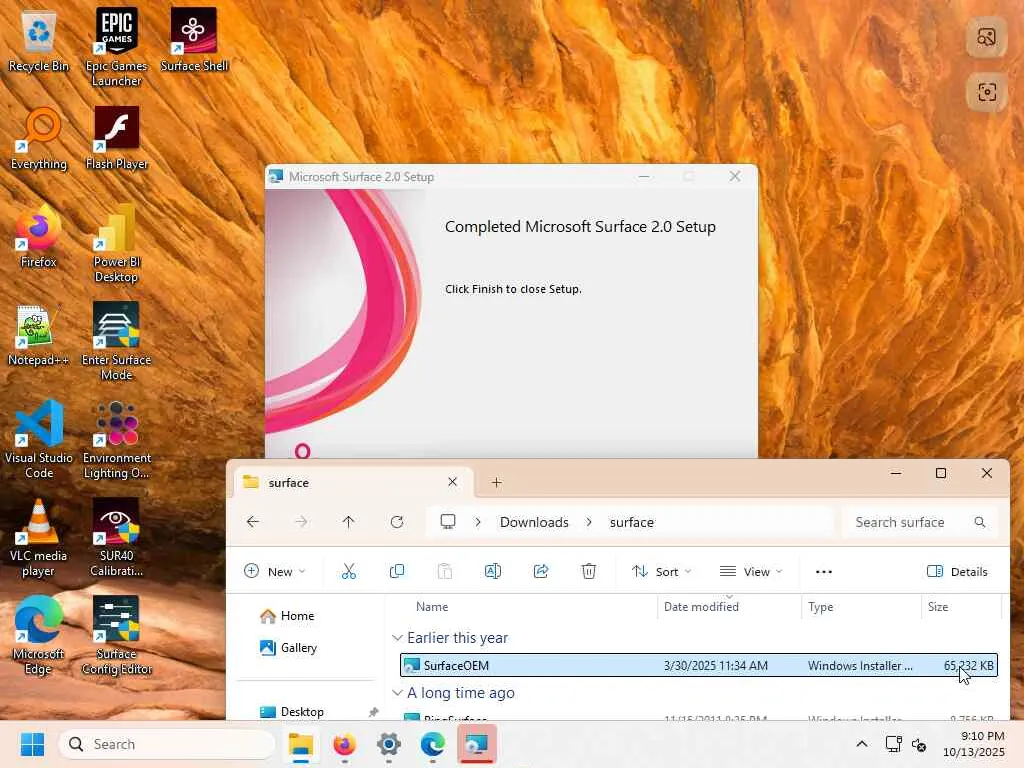Close the Microsoft Surface 2.0 Setup window
Screen dimensions: 1024x768
(x=735, y=176)
